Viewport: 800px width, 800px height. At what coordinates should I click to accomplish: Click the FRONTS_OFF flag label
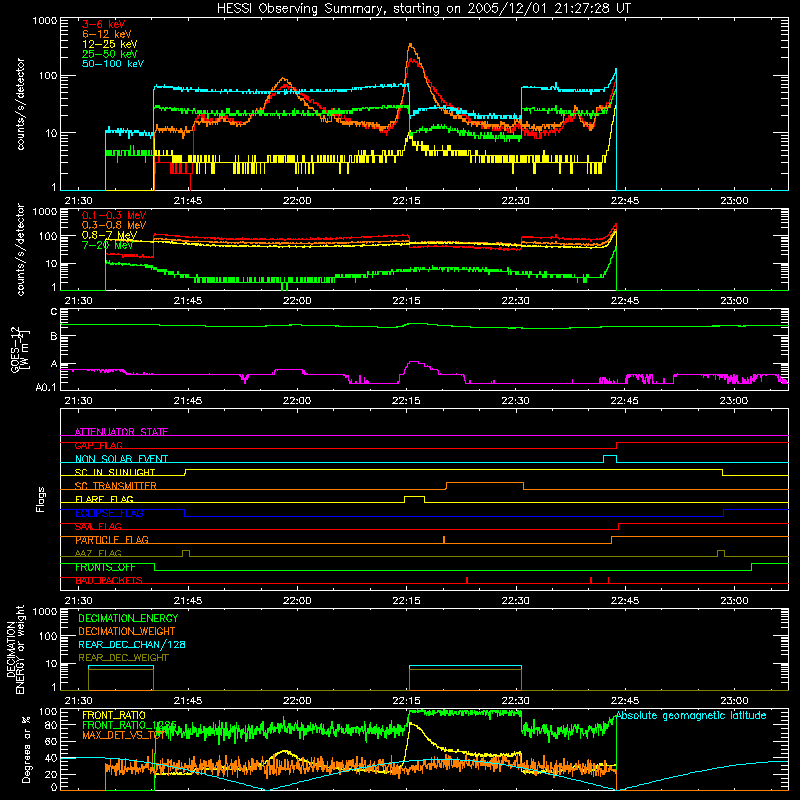105,567
